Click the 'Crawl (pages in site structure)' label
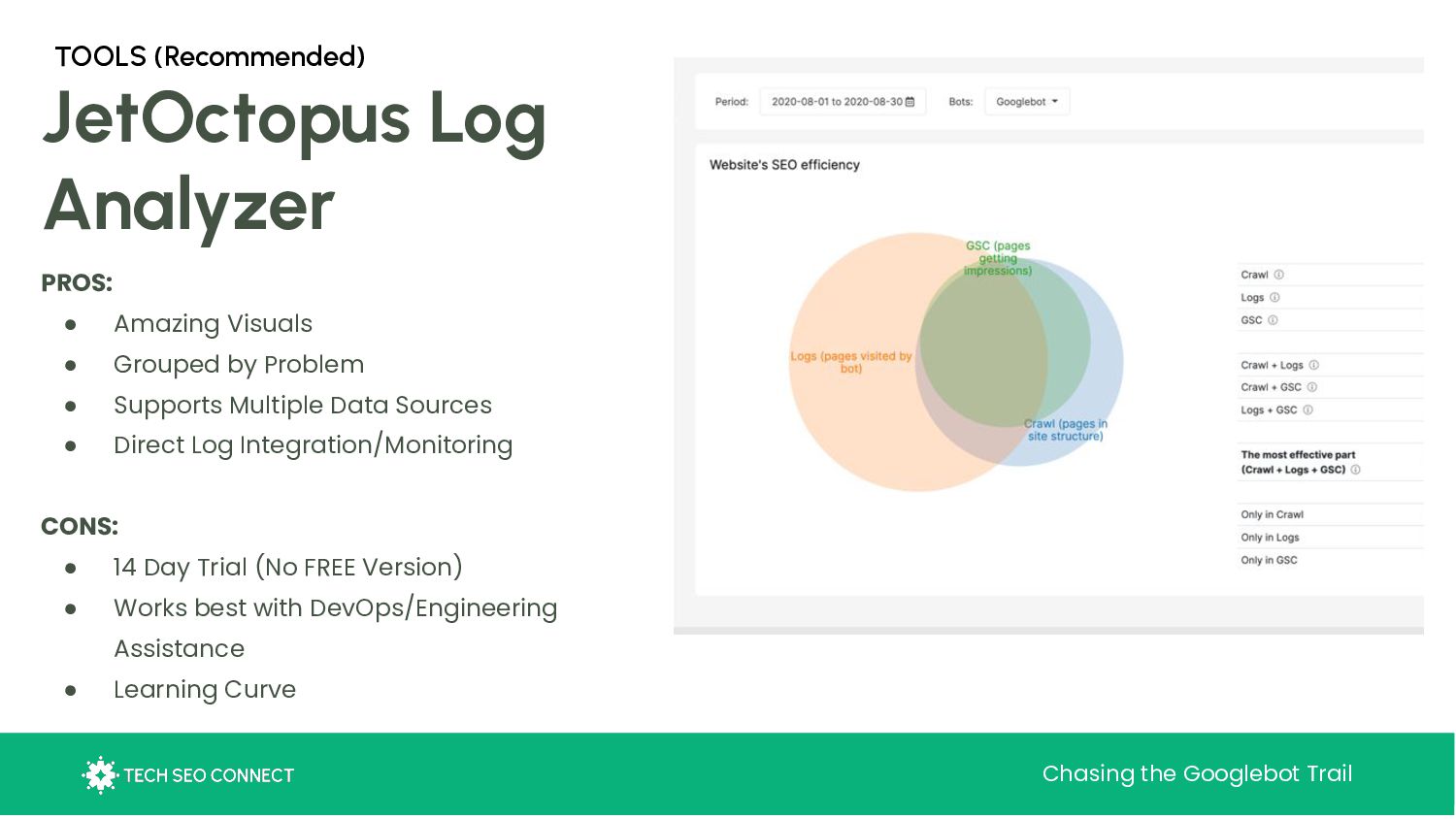Viewport: 1456px width, 819px height. (1065, 430)
